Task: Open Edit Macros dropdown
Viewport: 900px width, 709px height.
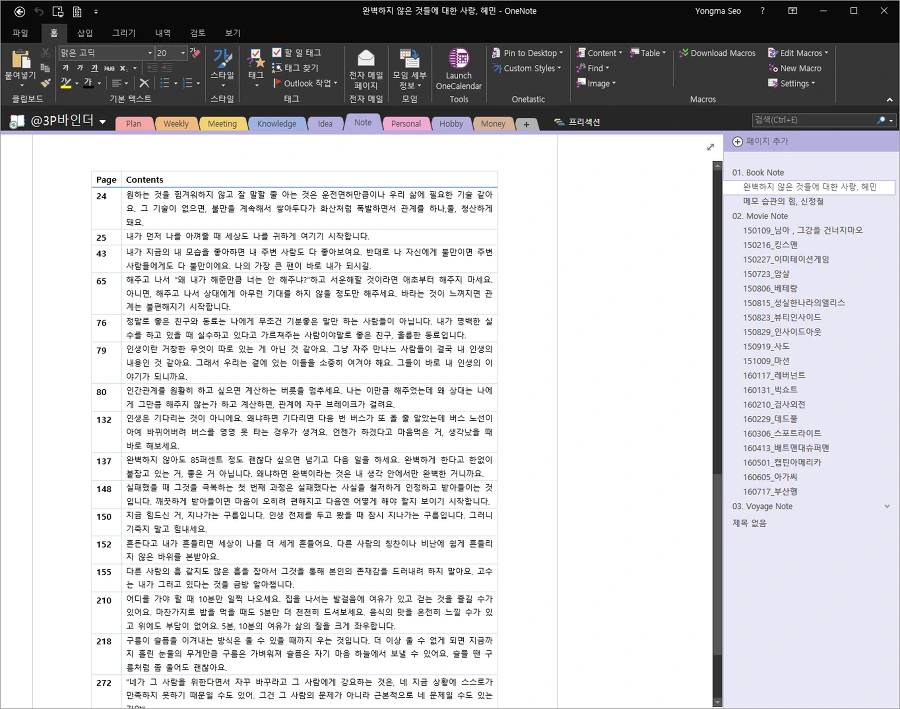Action: [x=798, y=53]
